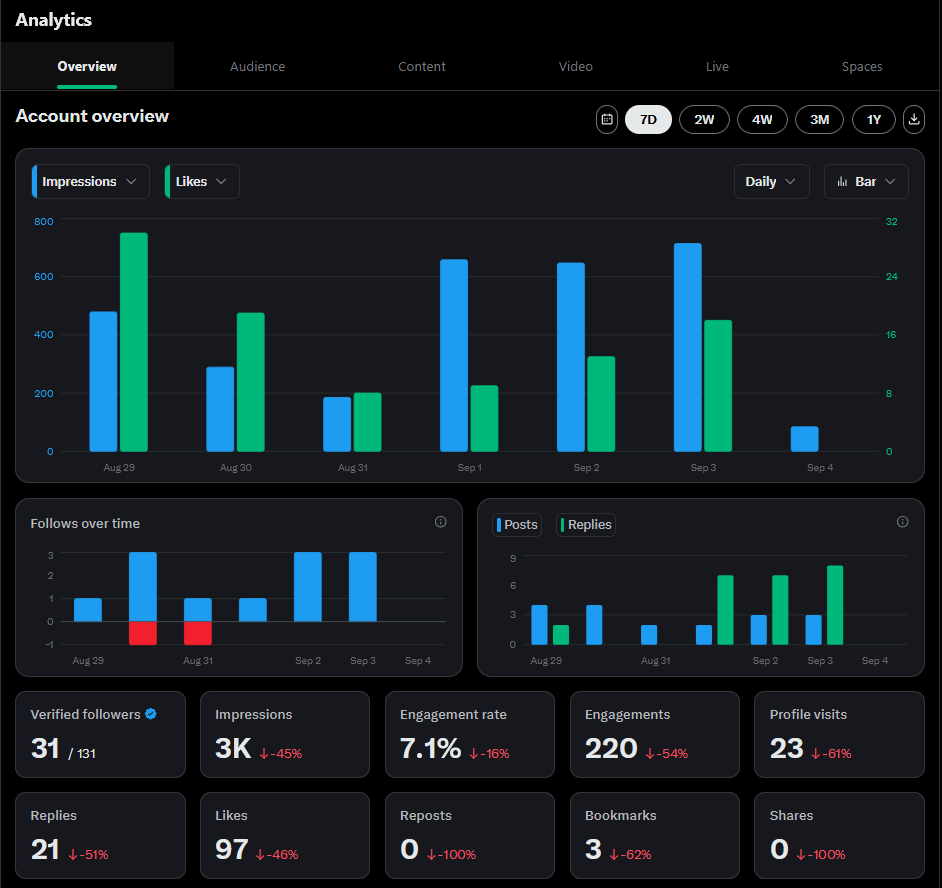Switch to the Video tab
This screenshot has width=942, height=888.
pyautogui.click(x=576, y=66)
